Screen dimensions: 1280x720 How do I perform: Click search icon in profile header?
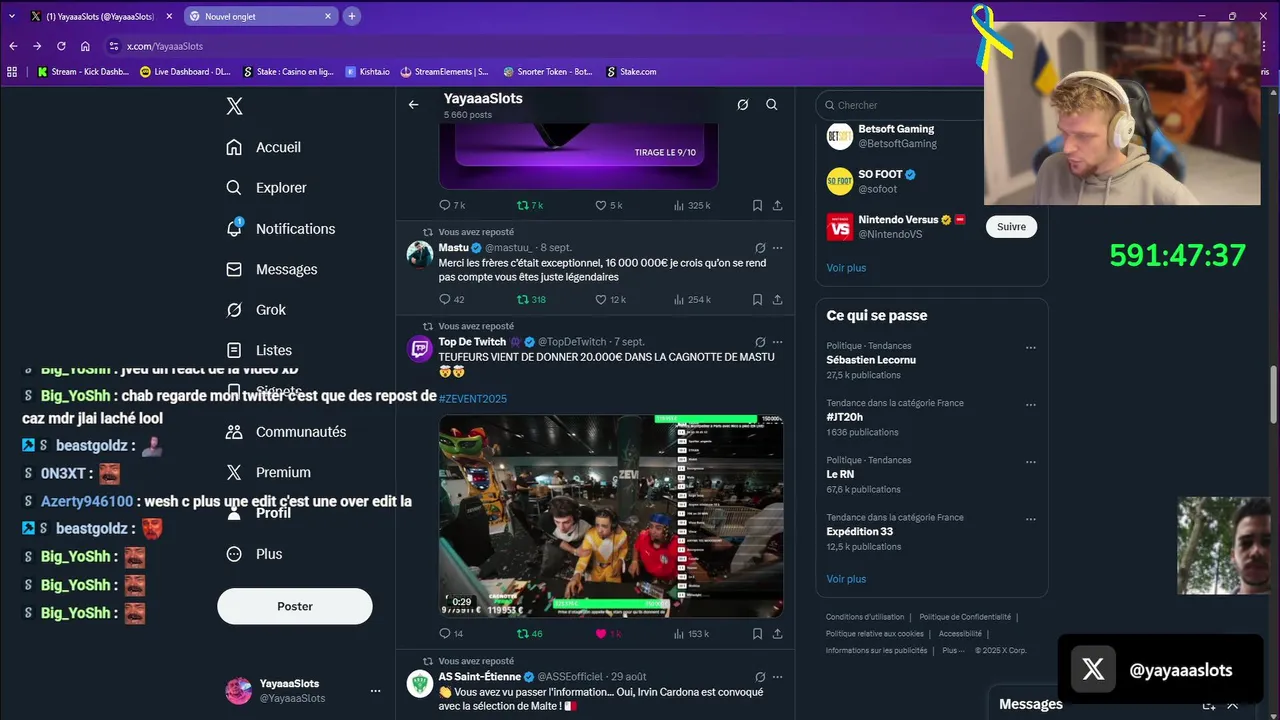pyautogui.click(x=772, y=105)
